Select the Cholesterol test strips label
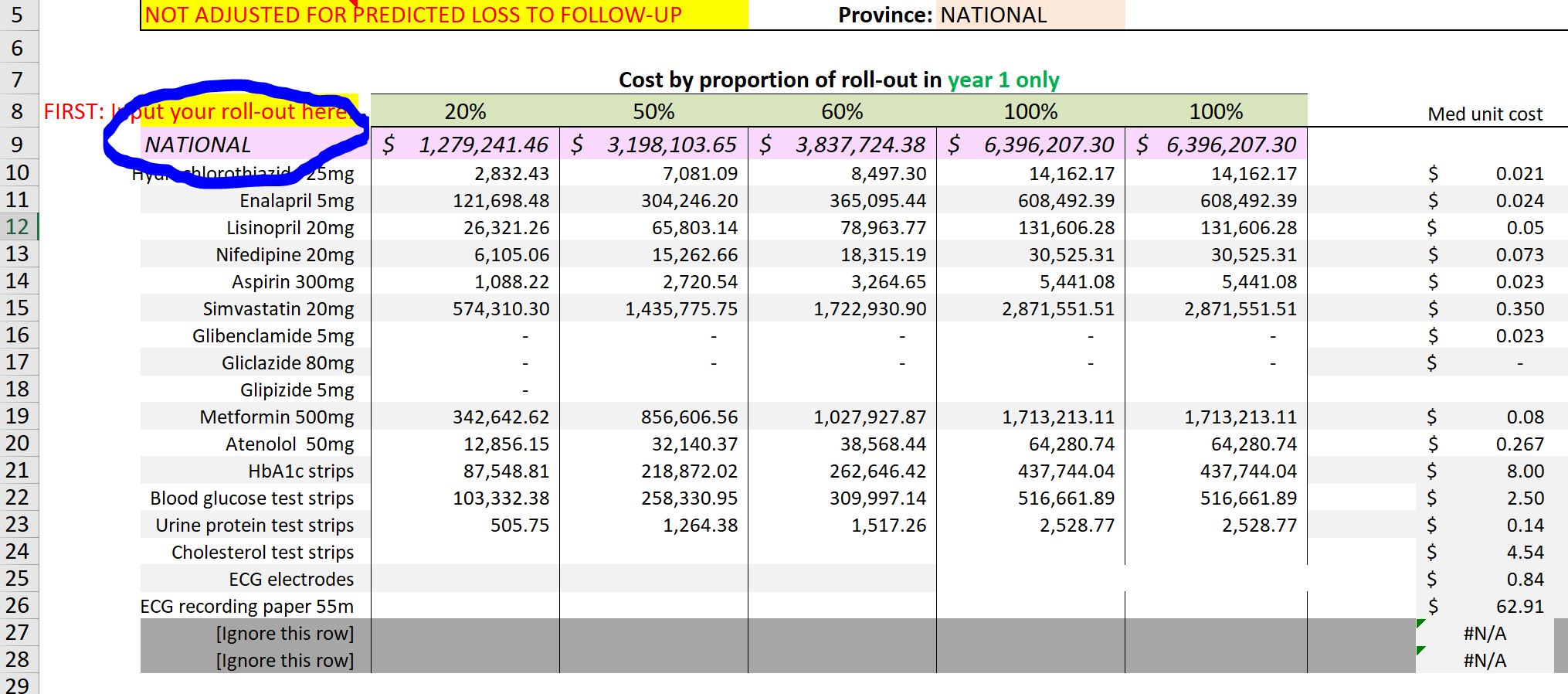 tap(263, 553)
